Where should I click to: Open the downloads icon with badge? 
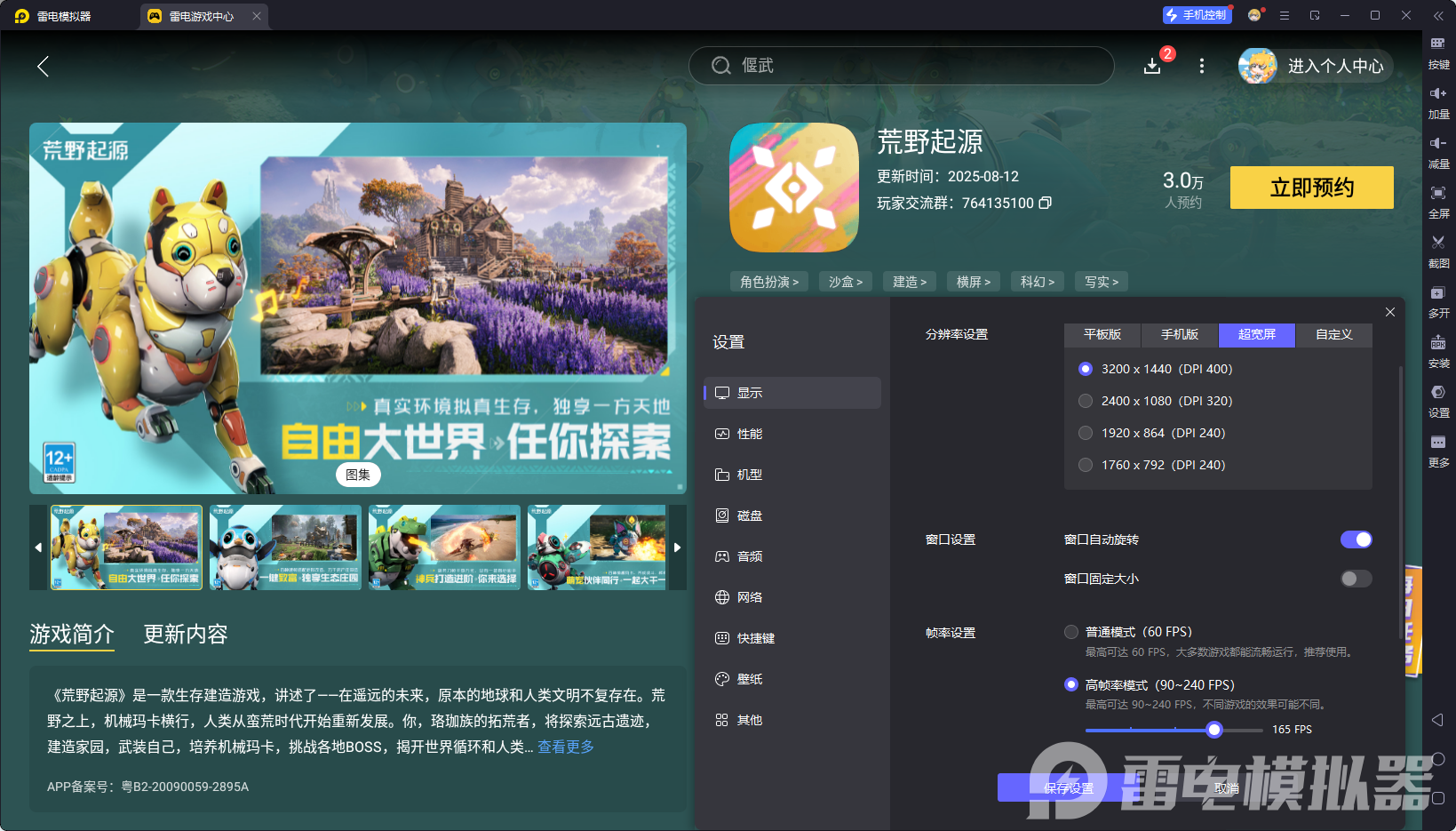[x=1152, y=66]
